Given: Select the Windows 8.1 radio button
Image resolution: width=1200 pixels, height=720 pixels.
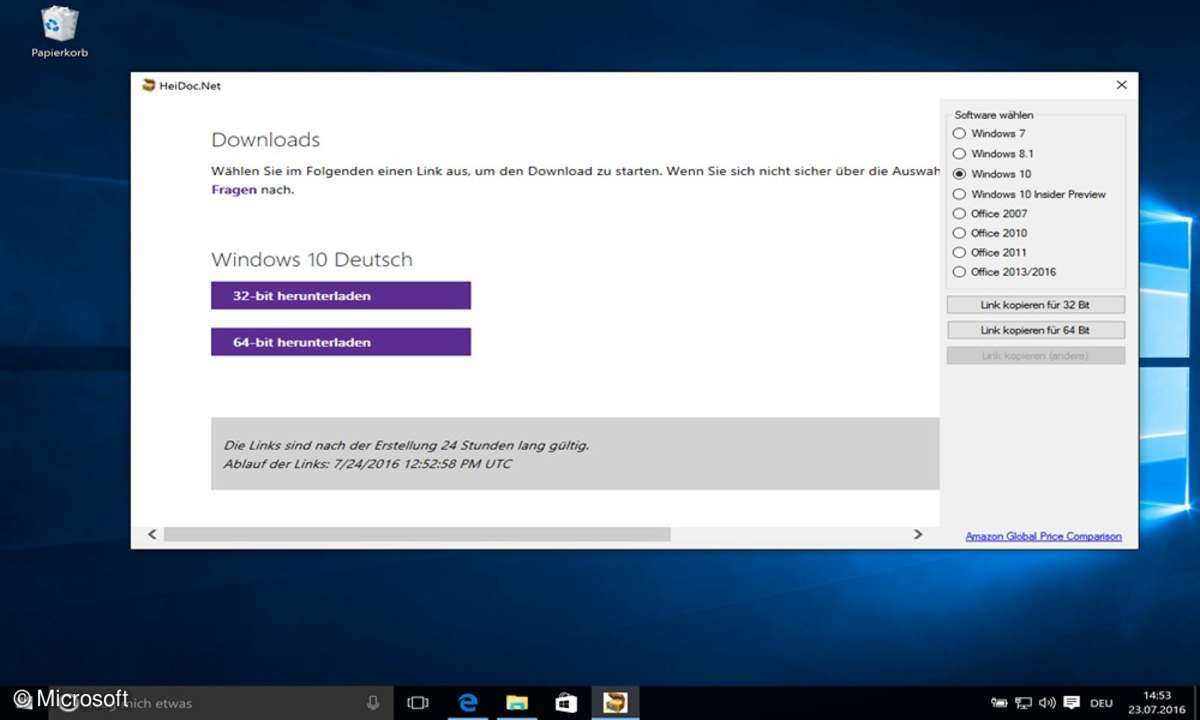Looking at the screenshot, I should click(x=960, y=154).
